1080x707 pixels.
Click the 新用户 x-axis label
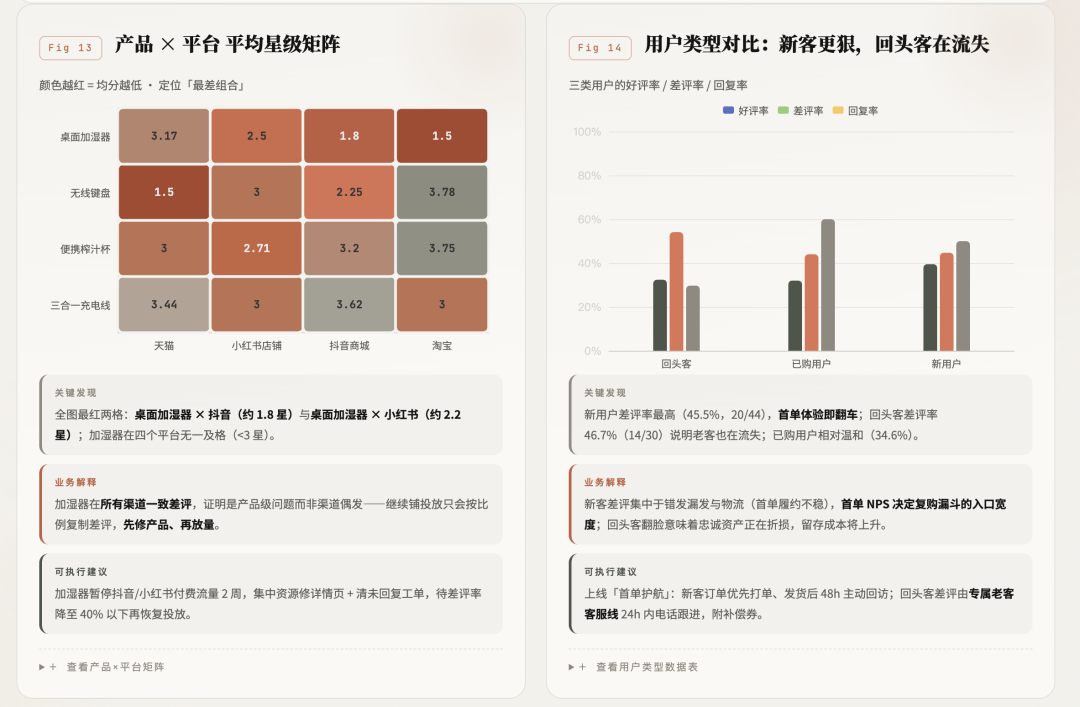(x=946, y=364)
